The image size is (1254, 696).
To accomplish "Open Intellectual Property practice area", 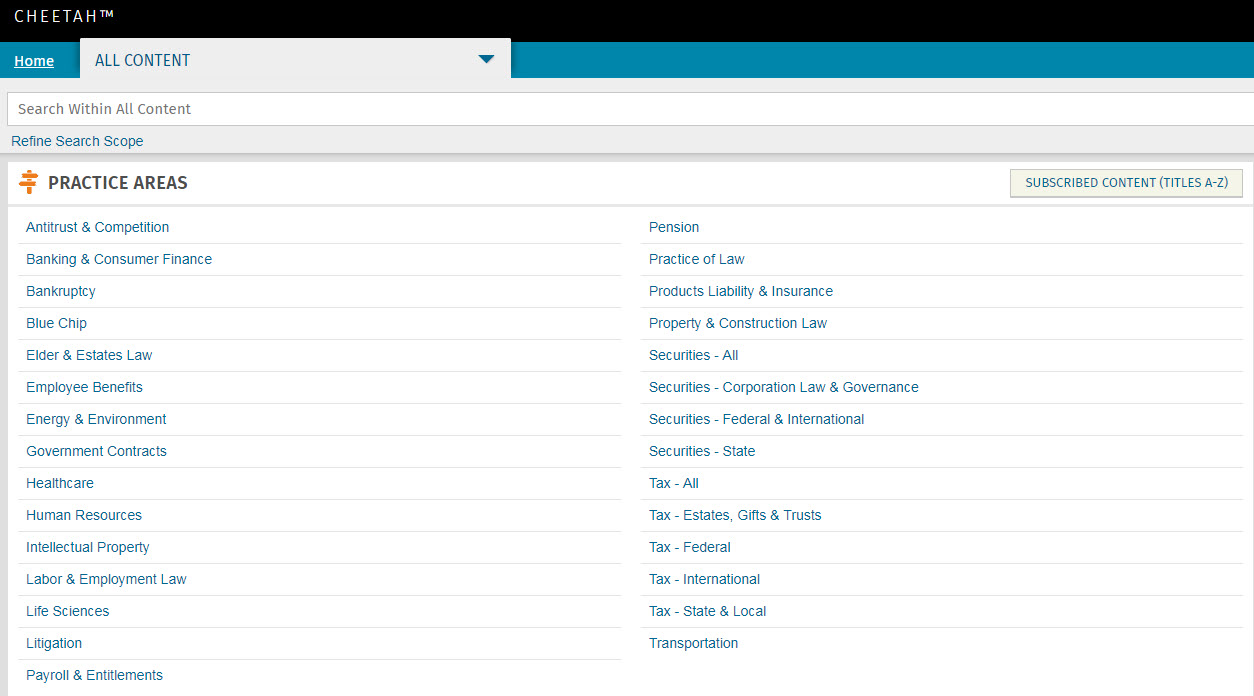I will [88, 547].
